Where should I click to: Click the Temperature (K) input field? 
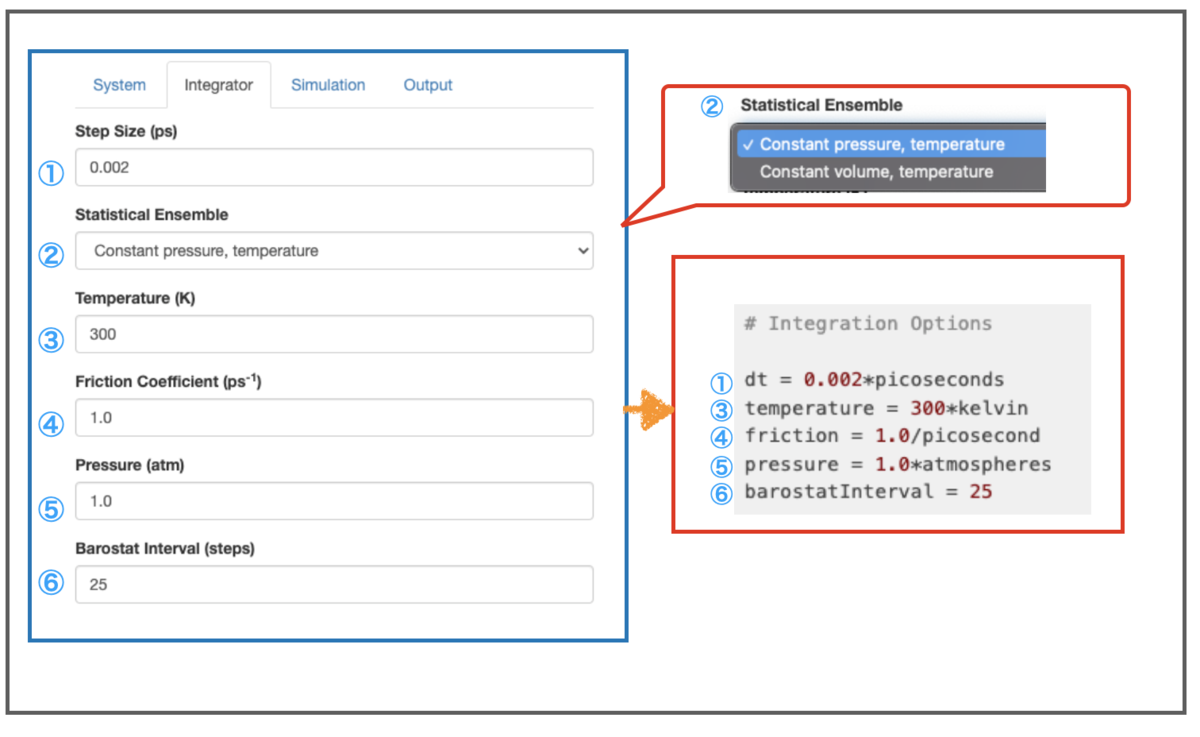coord(334,334)
